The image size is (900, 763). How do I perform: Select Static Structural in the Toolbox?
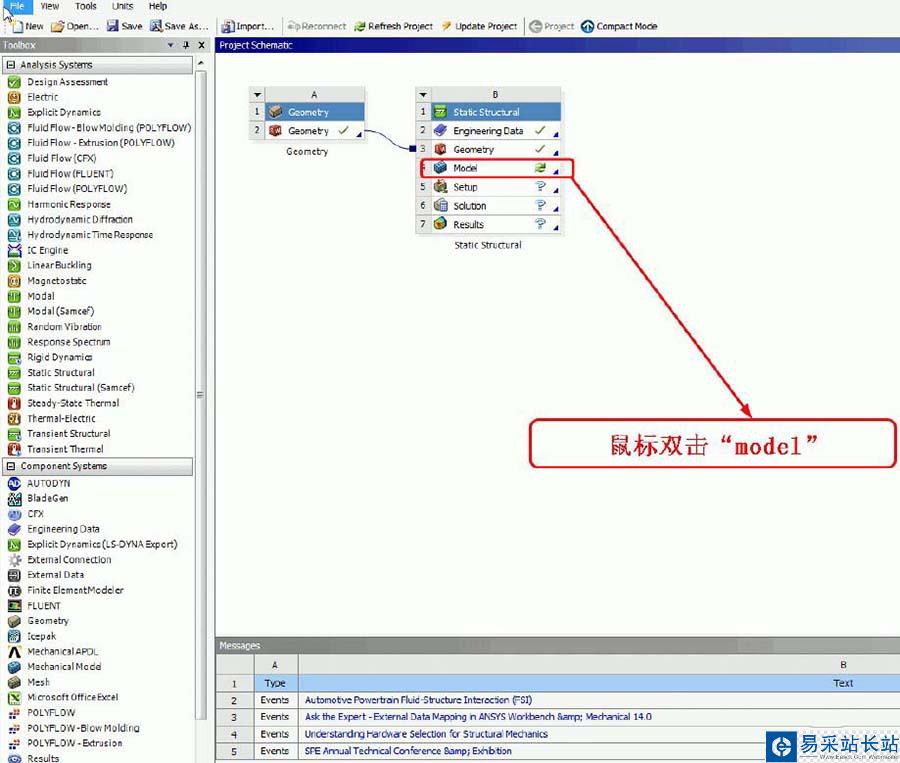pos(61,373)
